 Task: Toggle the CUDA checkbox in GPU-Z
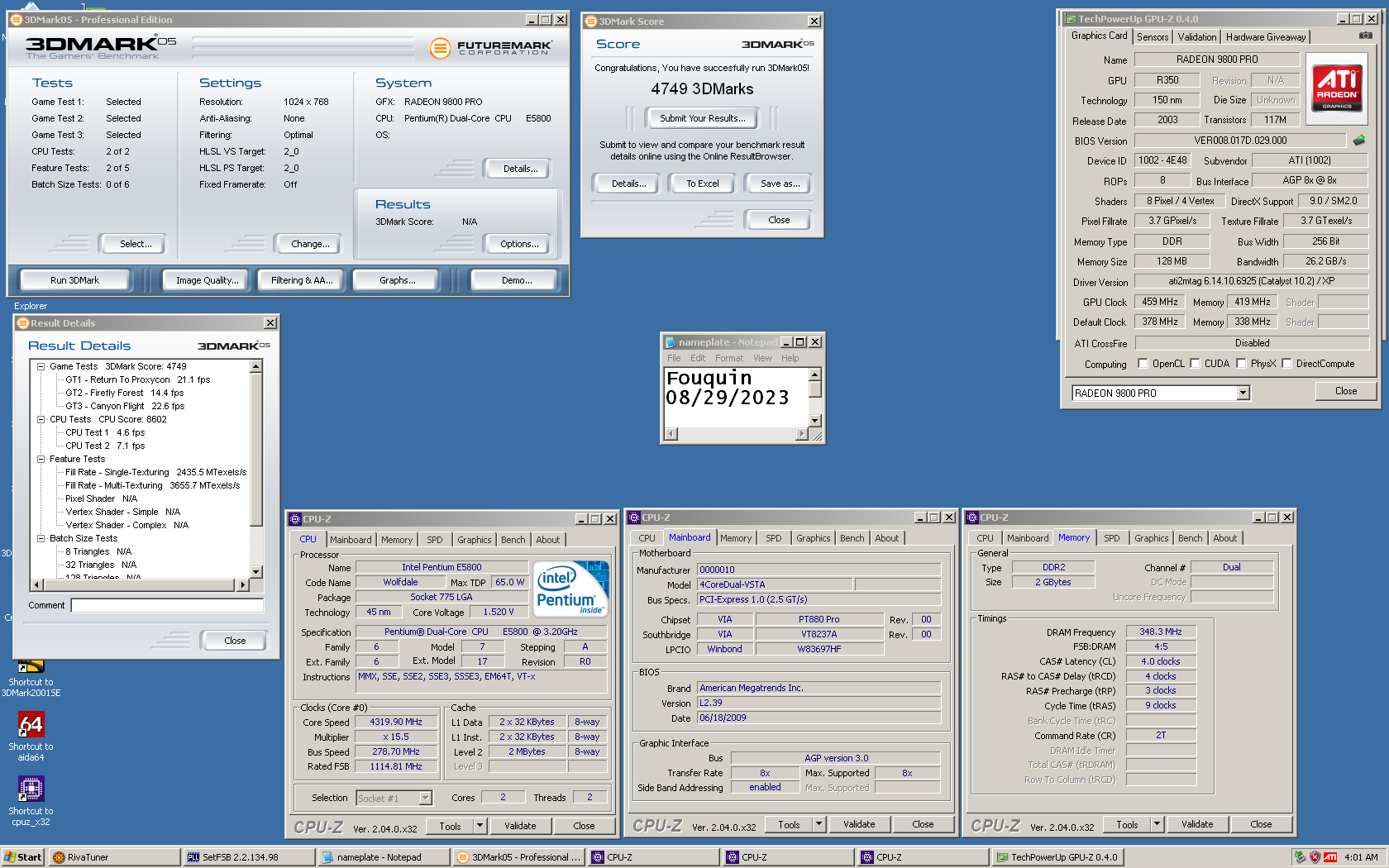tap(1195, 364)
